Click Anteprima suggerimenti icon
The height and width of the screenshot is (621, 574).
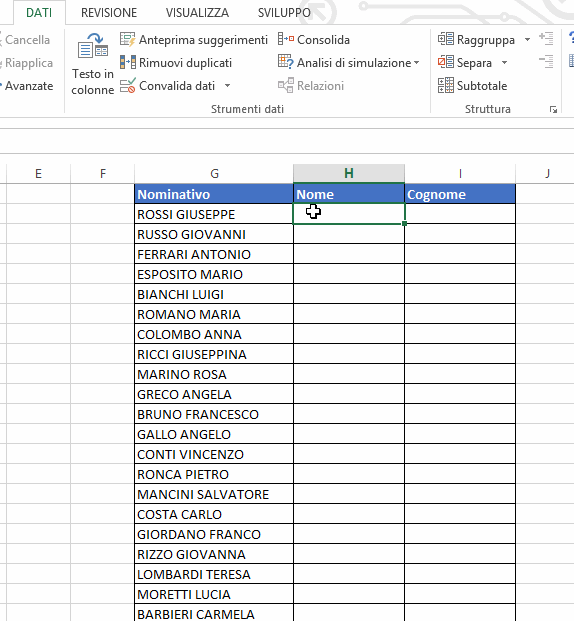(127, 40)
